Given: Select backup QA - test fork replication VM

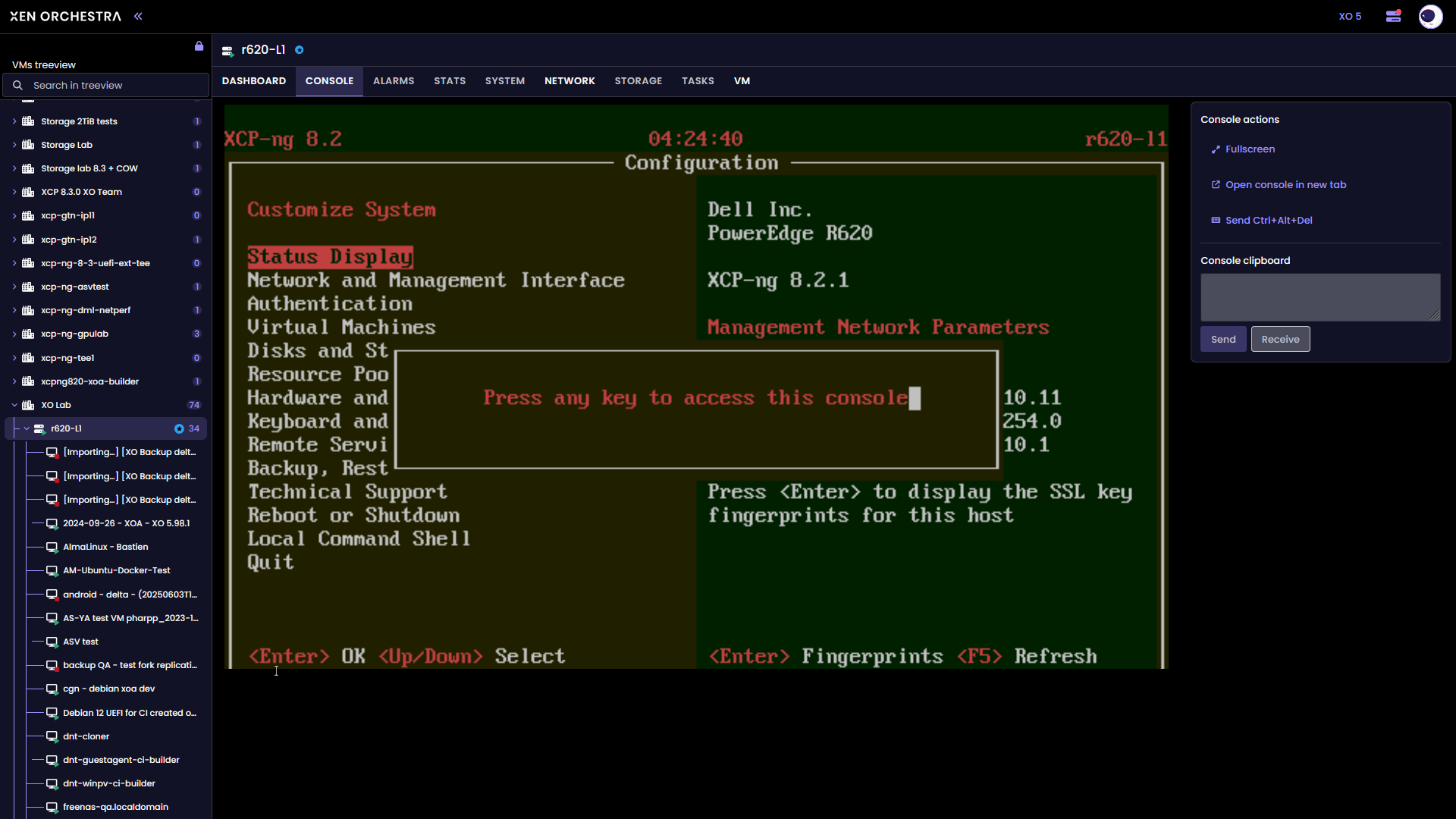Looking at the screenshot, I should (130, 665).
